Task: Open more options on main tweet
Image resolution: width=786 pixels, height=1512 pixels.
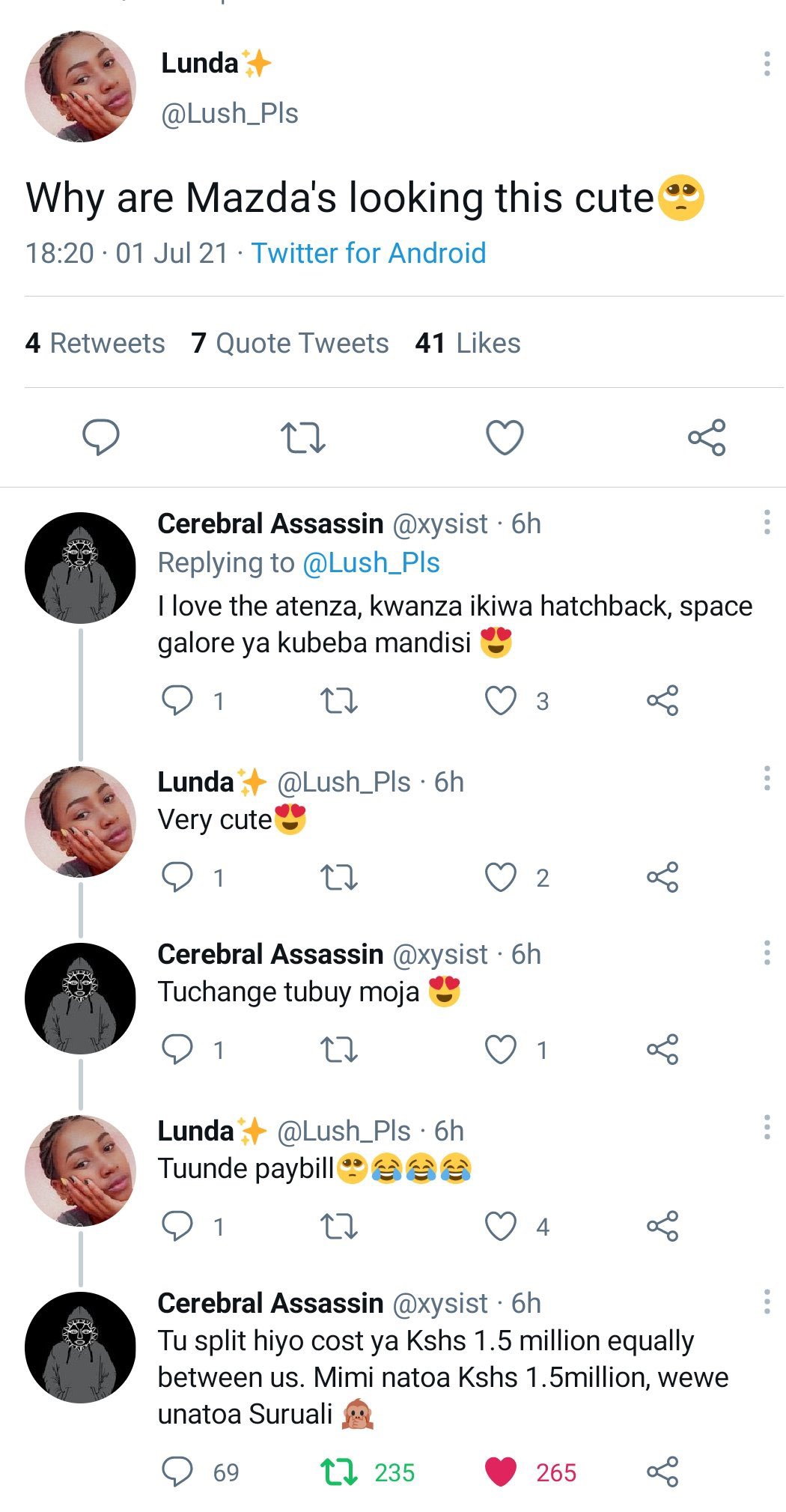Action: coord(767,64)
